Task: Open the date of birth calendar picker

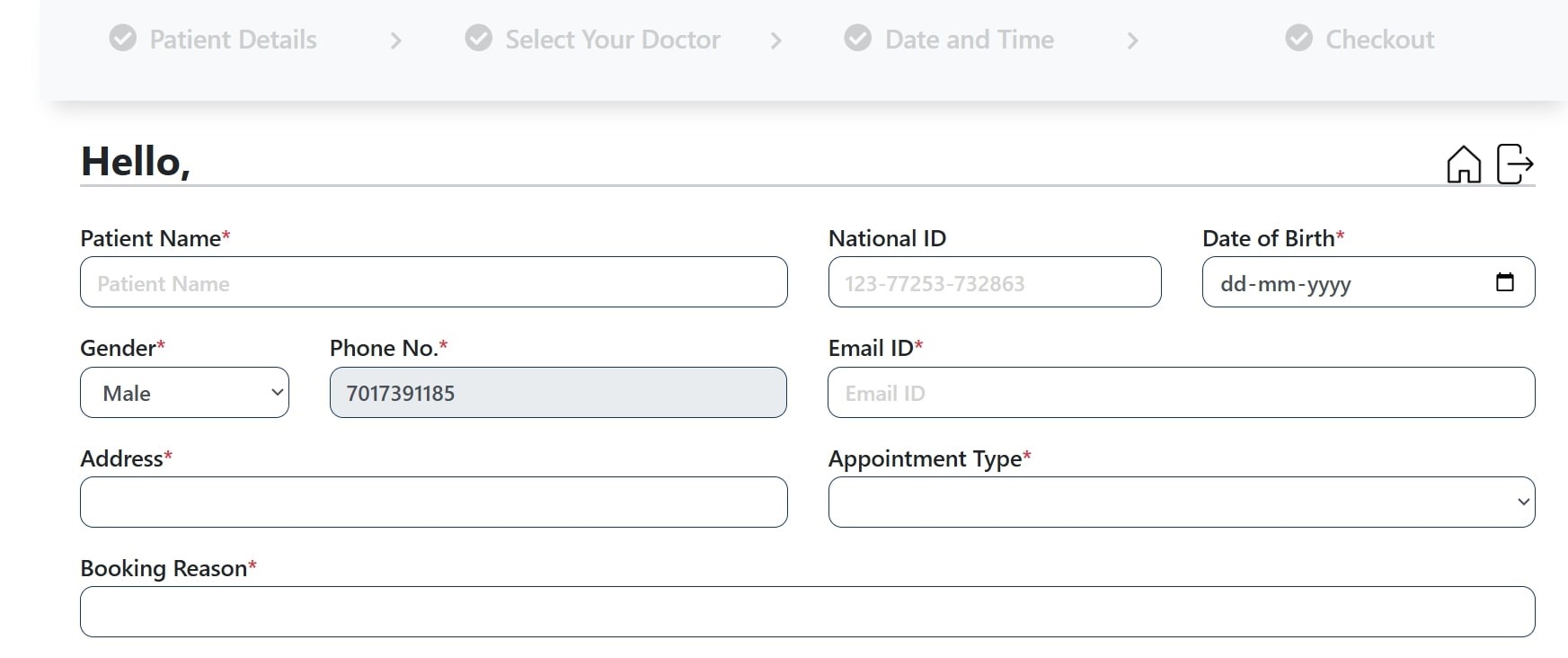Action: click(1504, 282)
